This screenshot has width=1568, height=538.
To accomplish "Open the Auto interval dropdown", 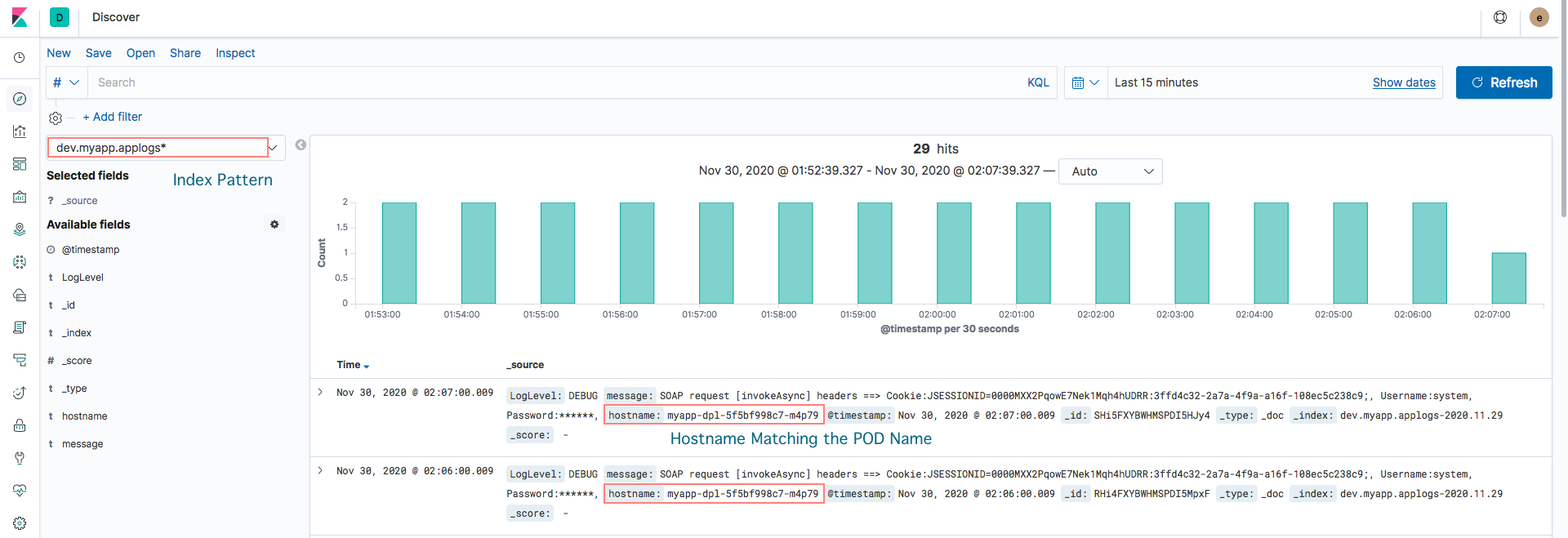I will [1110, 171].
